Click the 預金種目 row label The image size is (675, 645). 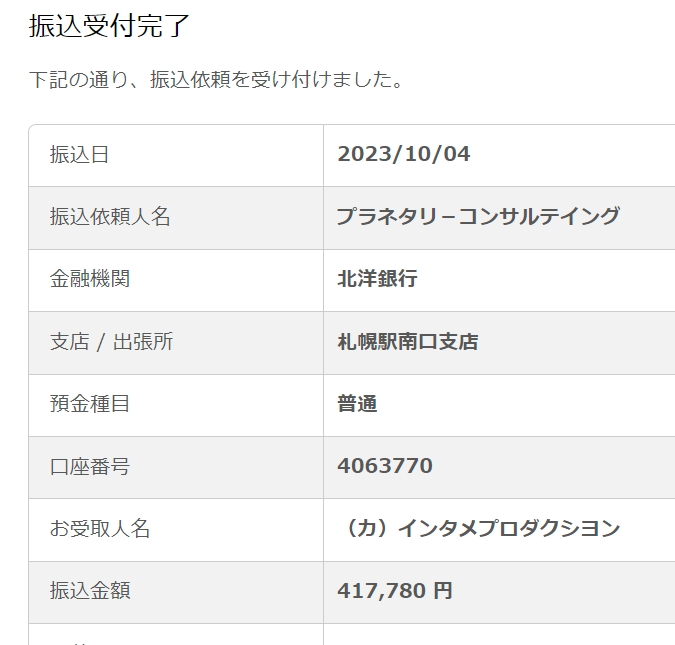point(90,404)
